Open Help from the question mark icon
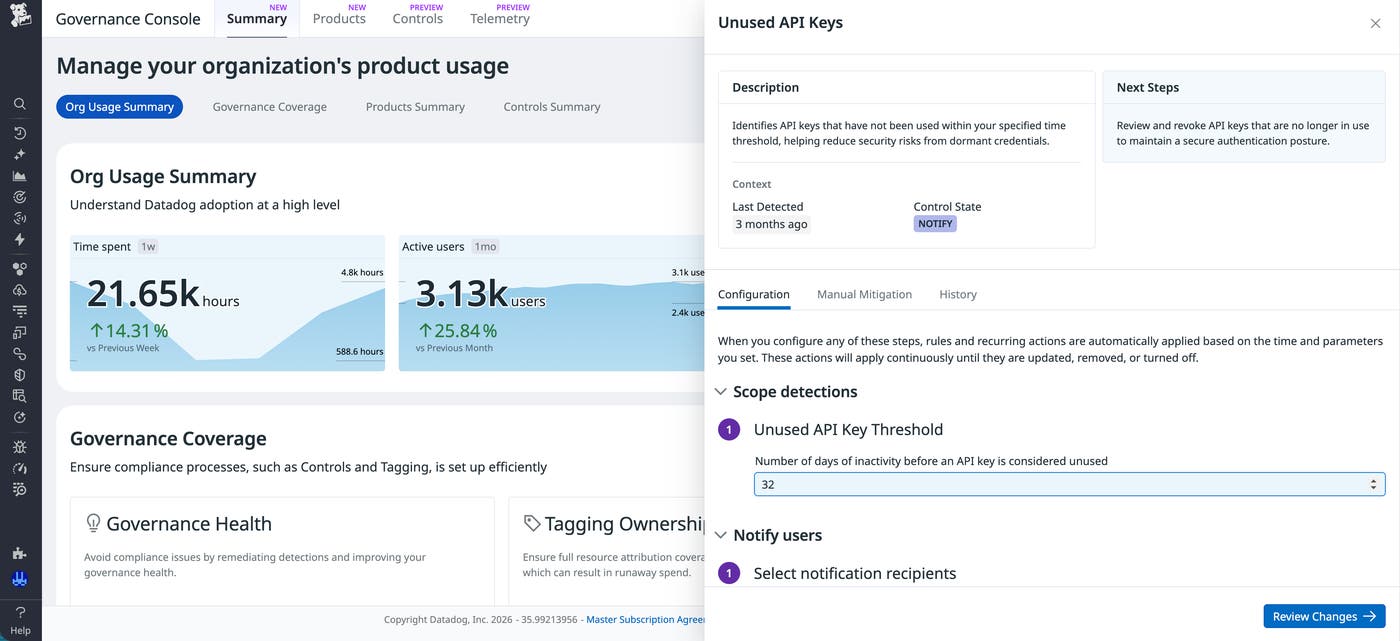 click(x=20, y=612)
